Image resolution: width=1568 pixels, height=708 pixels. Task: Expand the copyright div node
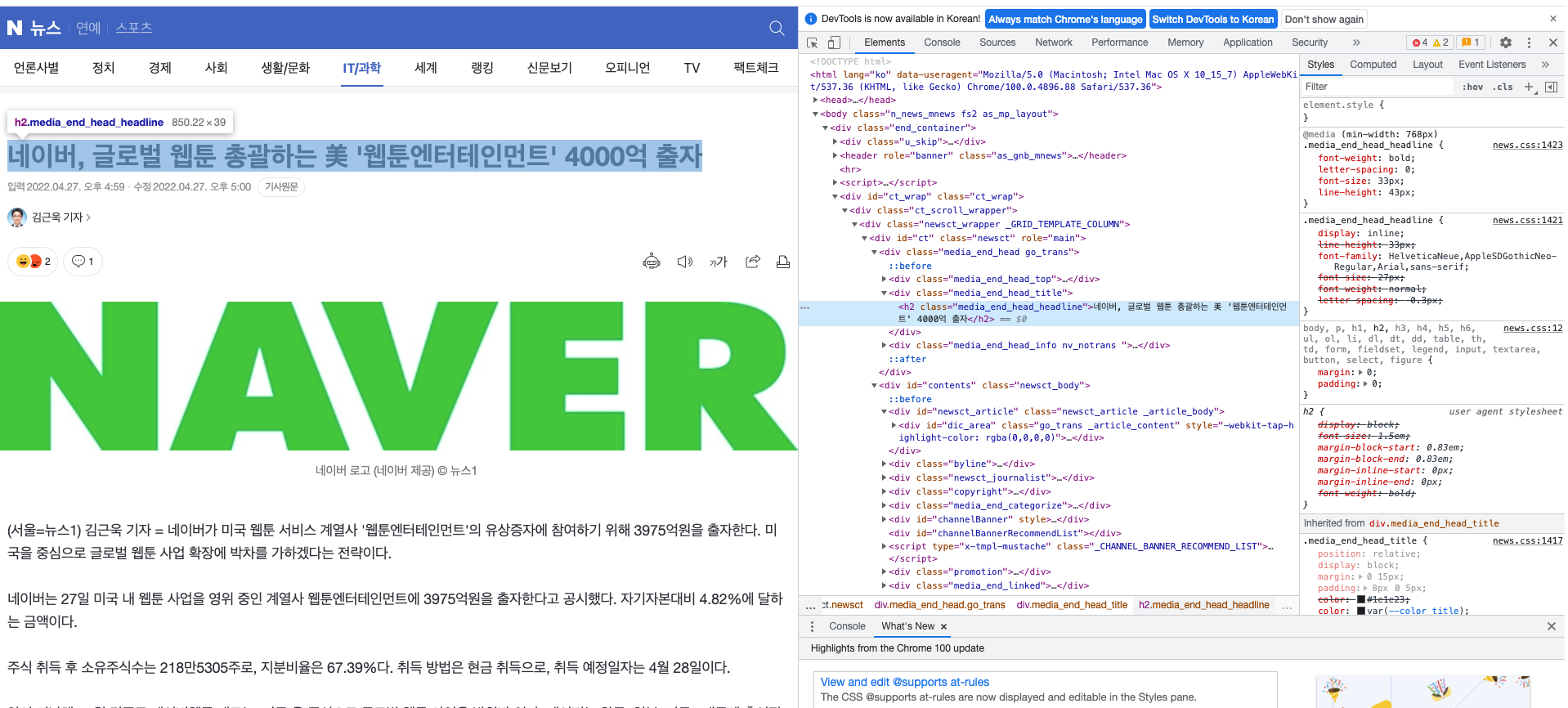(884, 491)
